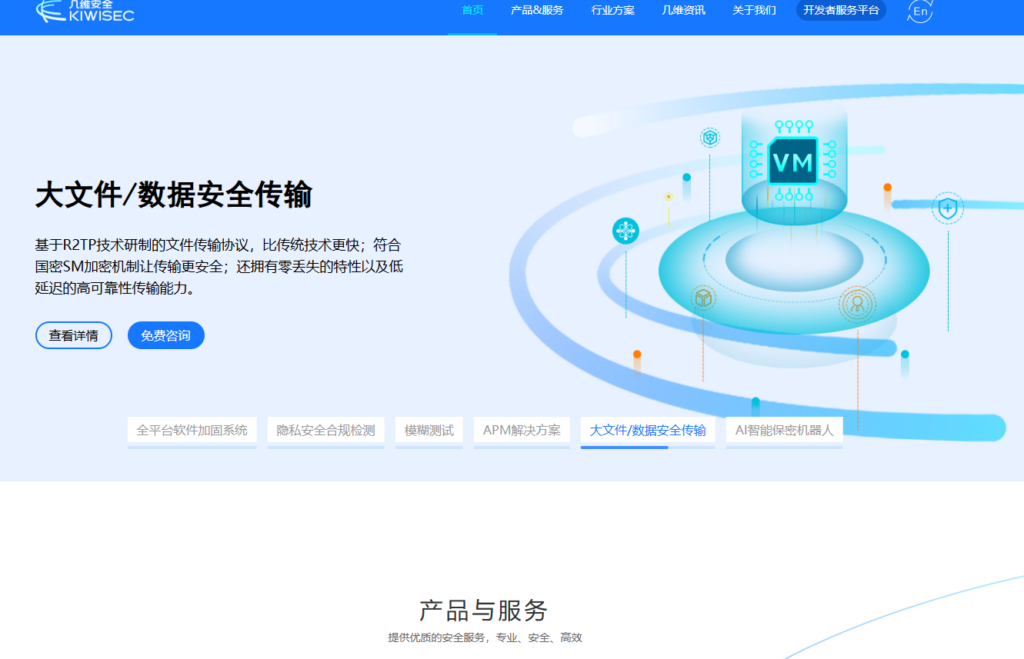Open the AI智能保密机器人 tab
The image size is (1024, 659).
[x=784, y=430]
